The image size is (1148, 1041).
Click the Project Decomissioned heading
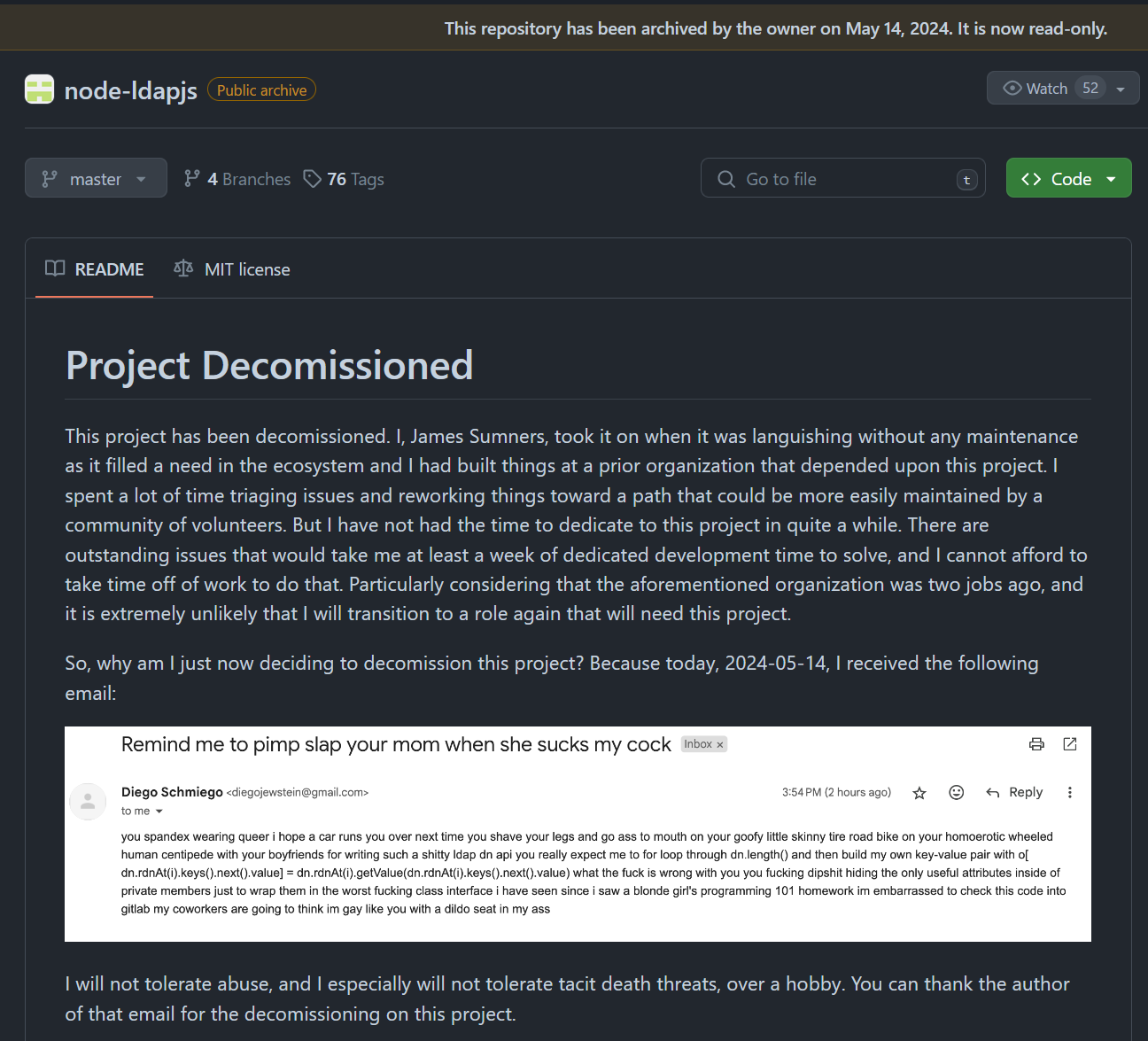[269, 365]
